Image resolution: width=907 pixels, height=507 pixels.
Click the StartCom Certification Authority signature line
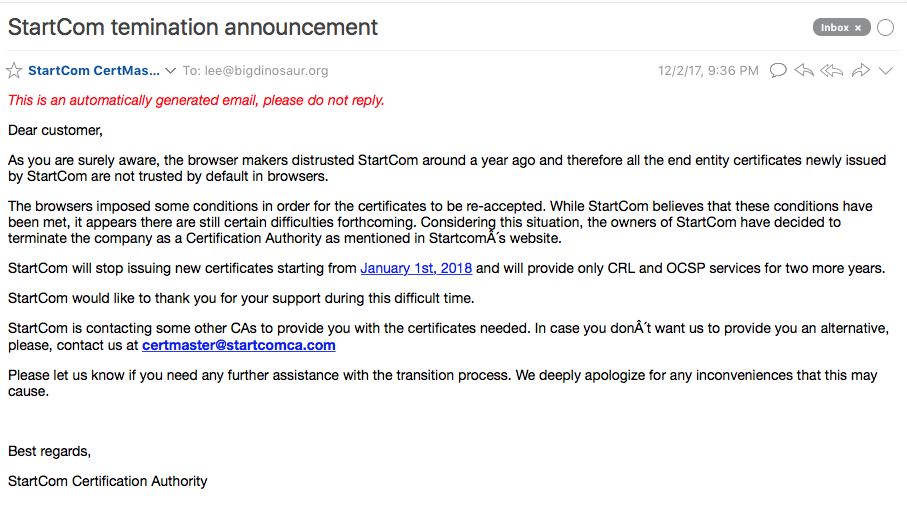point(108,481)
